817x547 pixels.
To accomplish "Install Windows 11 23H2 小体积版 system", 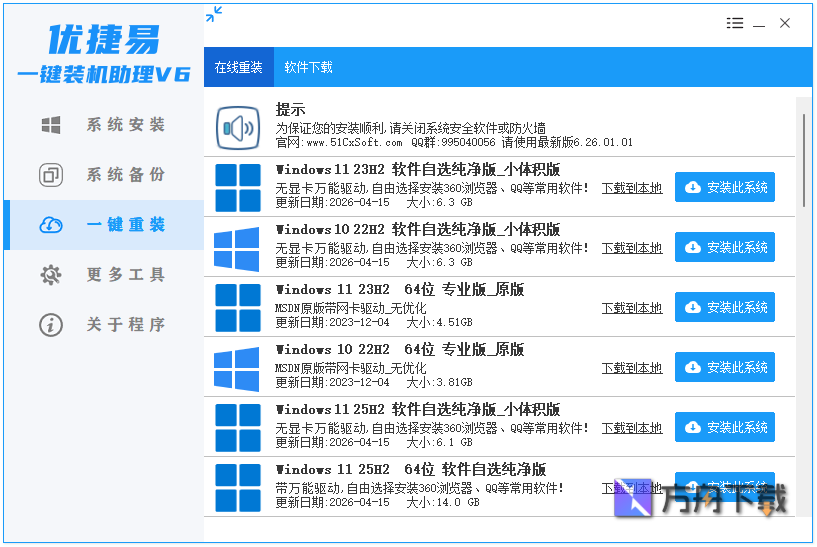I will click(x=725, y=187).
